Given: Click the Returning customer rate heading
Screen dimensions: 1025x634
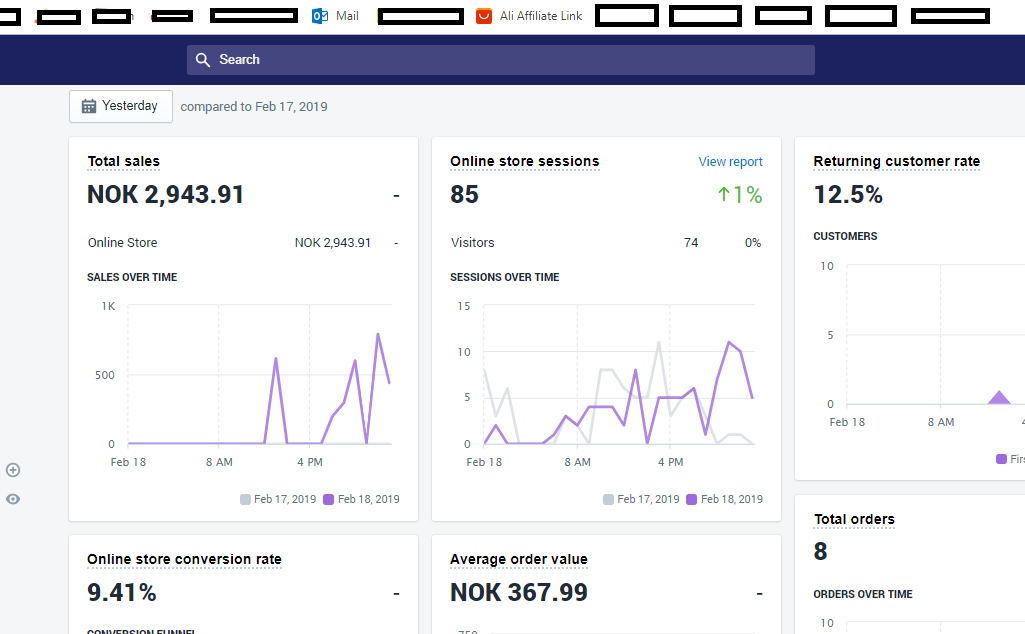Looking at the screenshot, I should click(896, 161).
